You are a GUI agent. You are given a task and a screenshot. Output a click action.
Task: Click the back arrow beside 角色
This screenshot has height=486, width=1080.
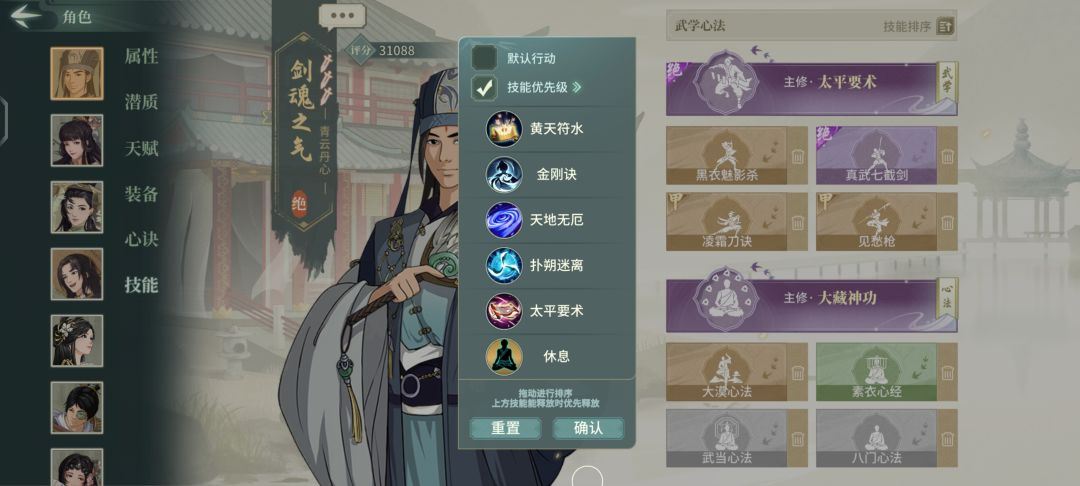click(x=26, y=16)
